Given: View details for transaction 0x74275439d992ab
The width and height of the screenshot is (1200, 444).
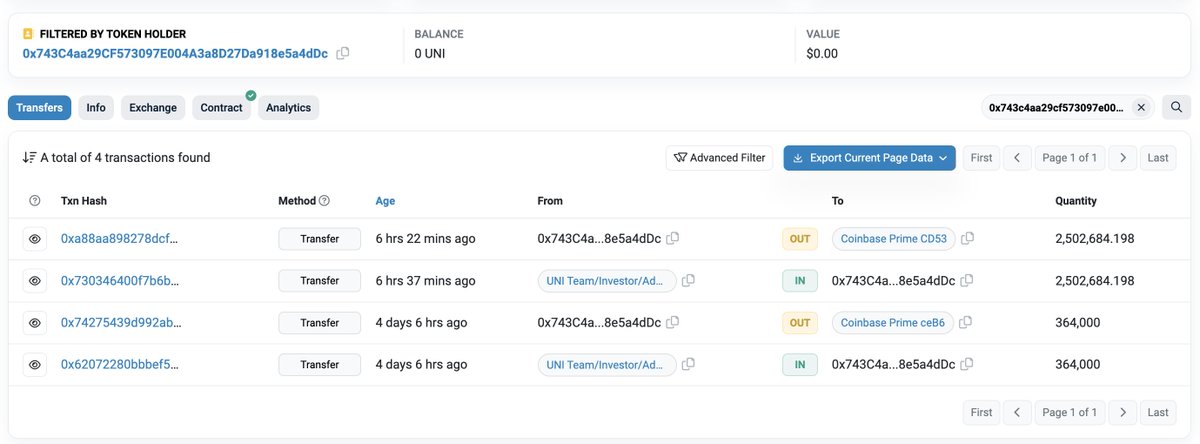Looking at the screenshot, I should pyautogui.click(x=35, y=323).
